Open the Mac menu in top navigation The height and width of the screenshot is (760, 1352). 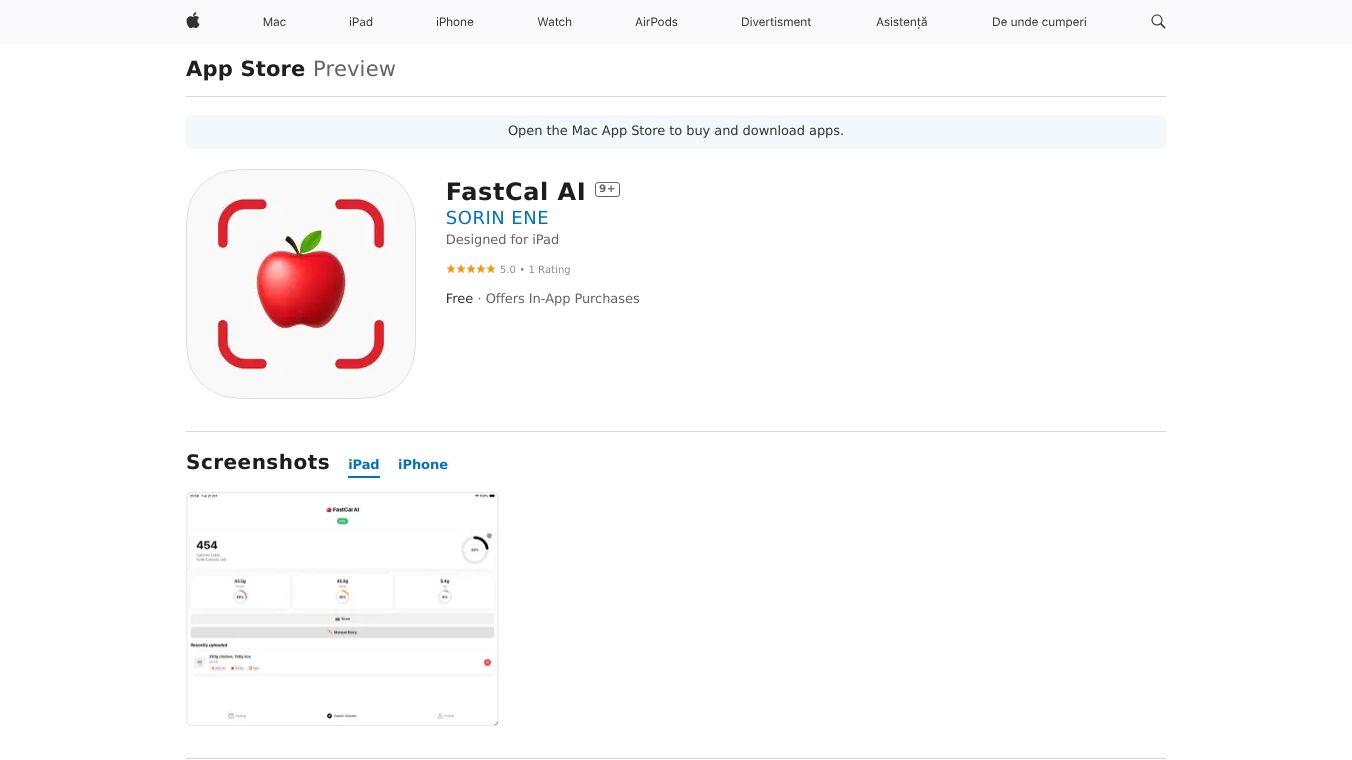274,22
